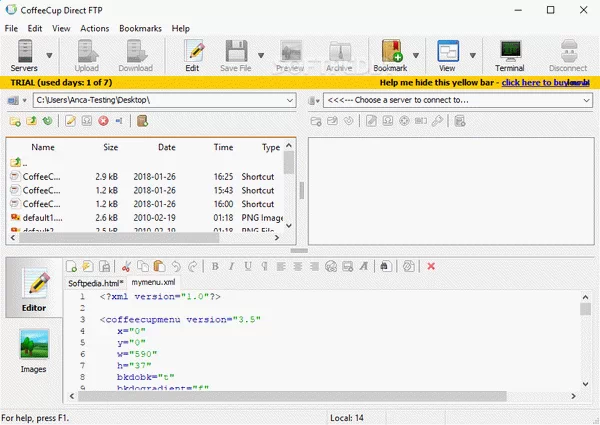Expand the Servers dropdown arrow
This screenshot has width=600, height=425.
click(49, 55)
